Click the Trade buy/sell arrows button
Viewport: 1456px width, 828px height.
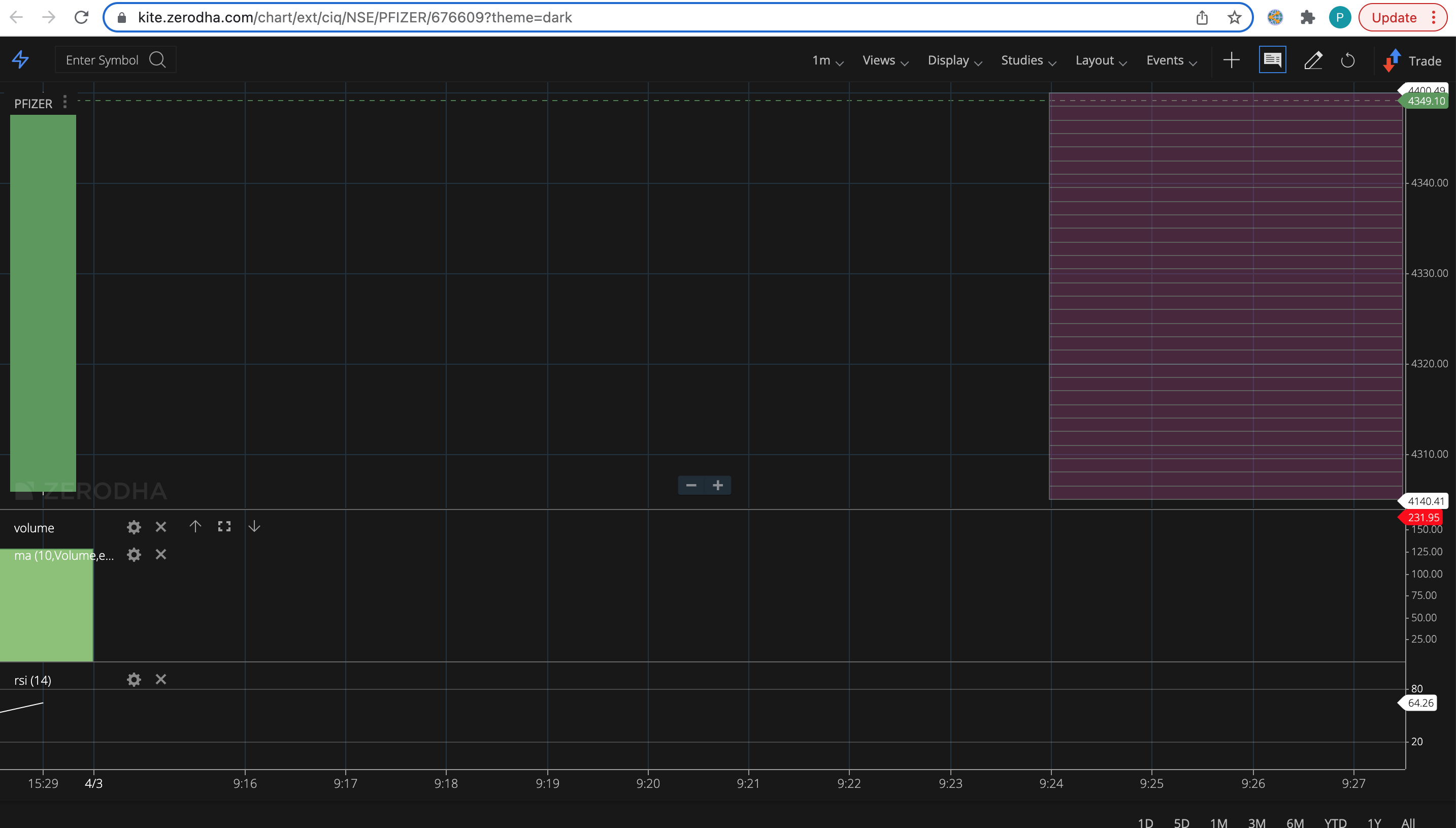coord(1412,60)
